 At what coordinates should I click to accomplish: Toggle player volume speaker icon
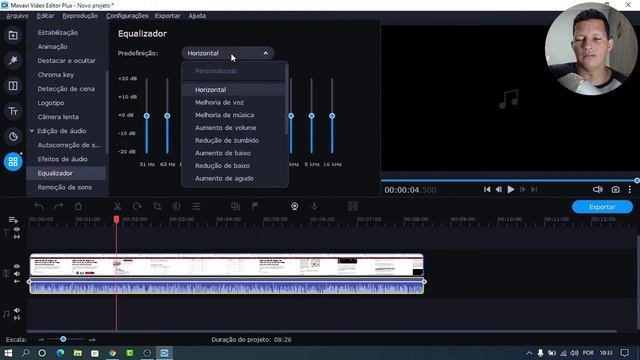tap(598, 189)
